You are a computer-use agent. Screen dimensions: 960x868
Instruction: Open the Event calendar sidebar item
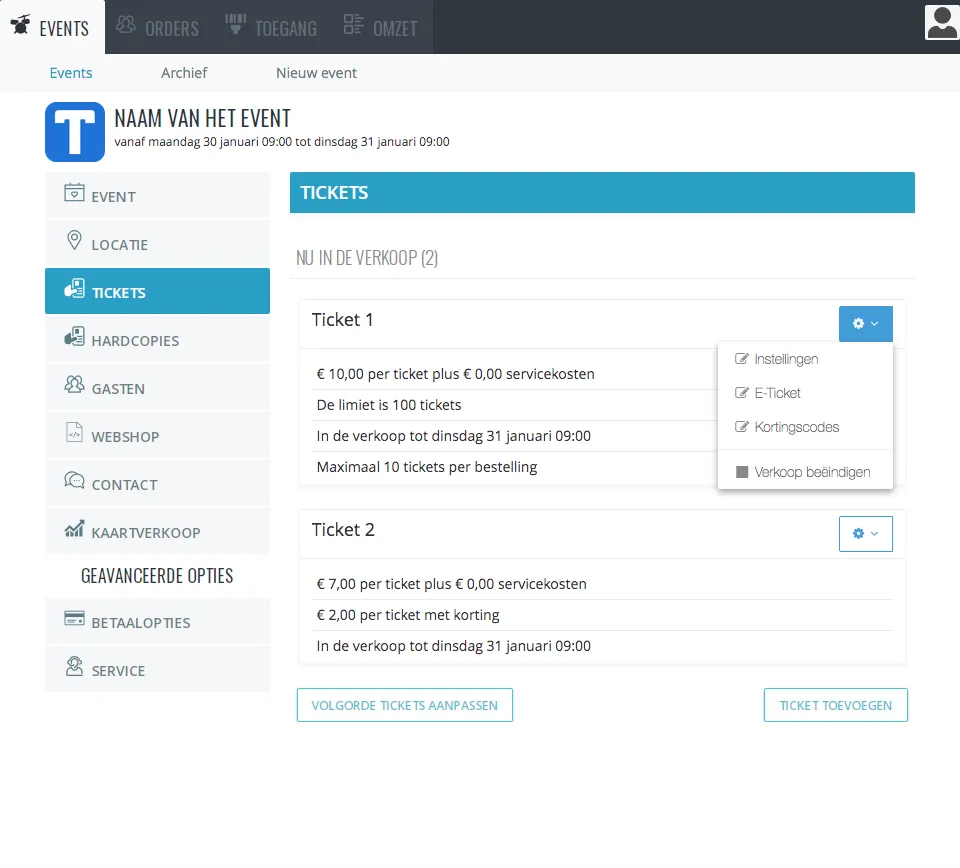tap(157, 196)
